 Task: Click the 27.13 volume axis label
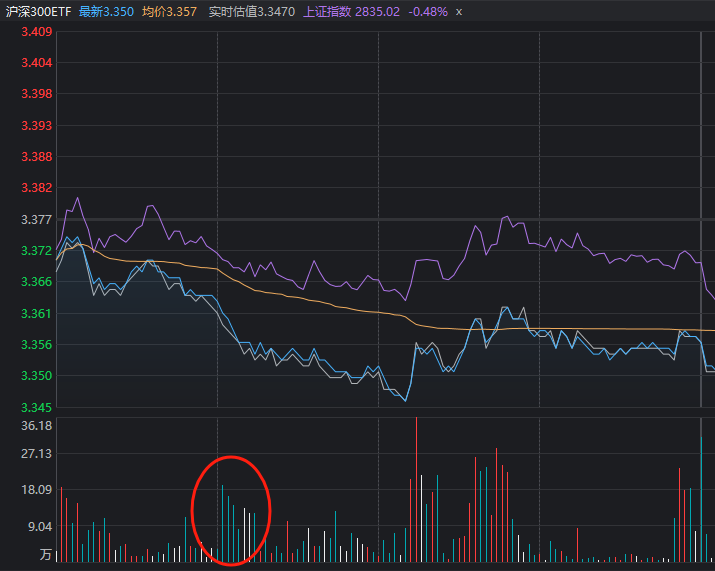pyautogui.click(x=37, y=453)
